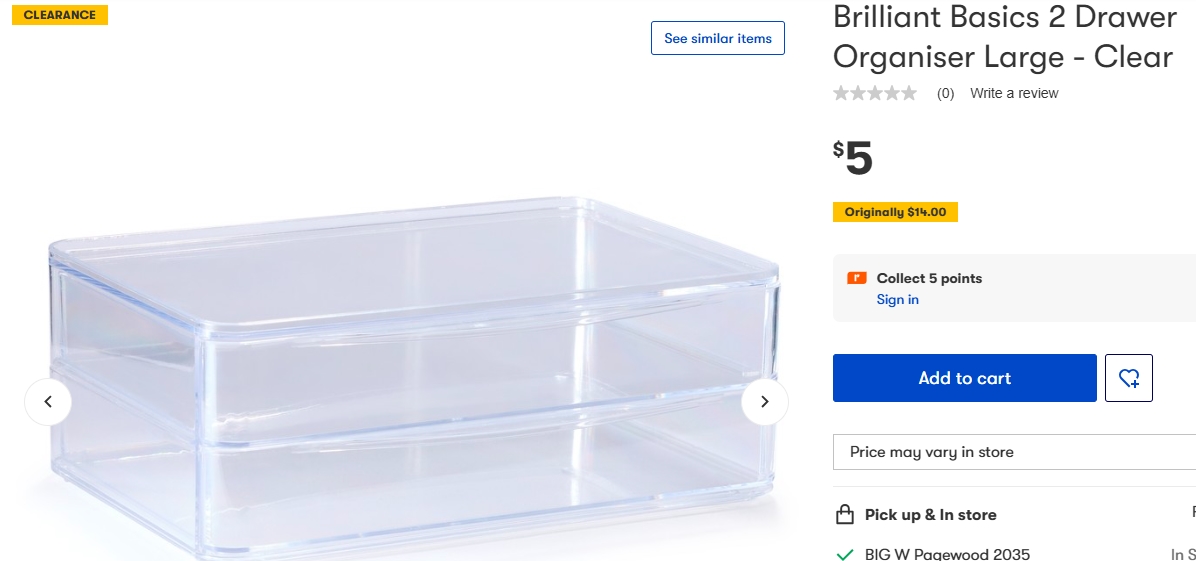The width and height of the screenshot is (1196, 561).
Task: Open the BIG W Pagewood 2035 store
Action: [947, 554]
